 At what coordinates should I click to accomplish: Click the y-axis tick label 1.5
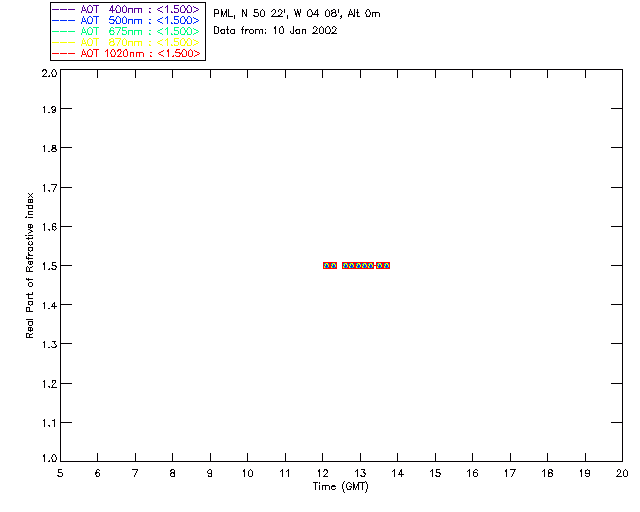(x=49, y=266)
